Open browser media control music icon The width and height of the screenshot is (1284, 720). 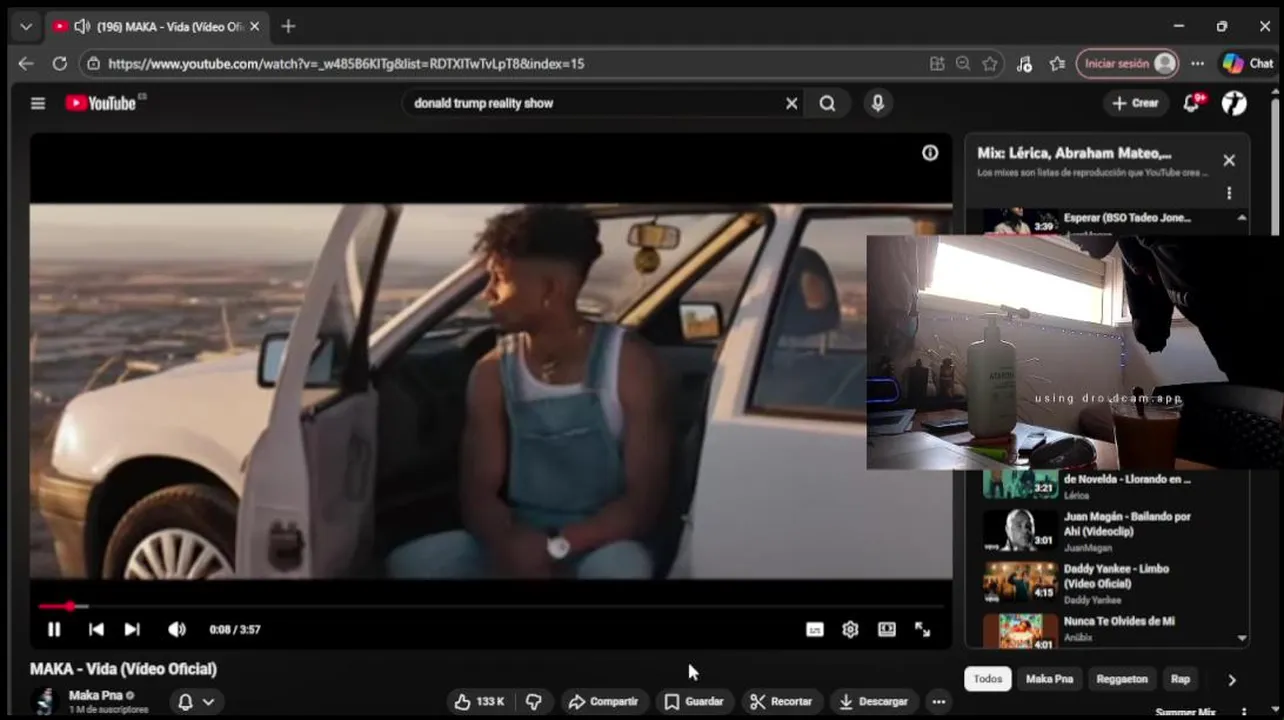(x=1024, y=63)
